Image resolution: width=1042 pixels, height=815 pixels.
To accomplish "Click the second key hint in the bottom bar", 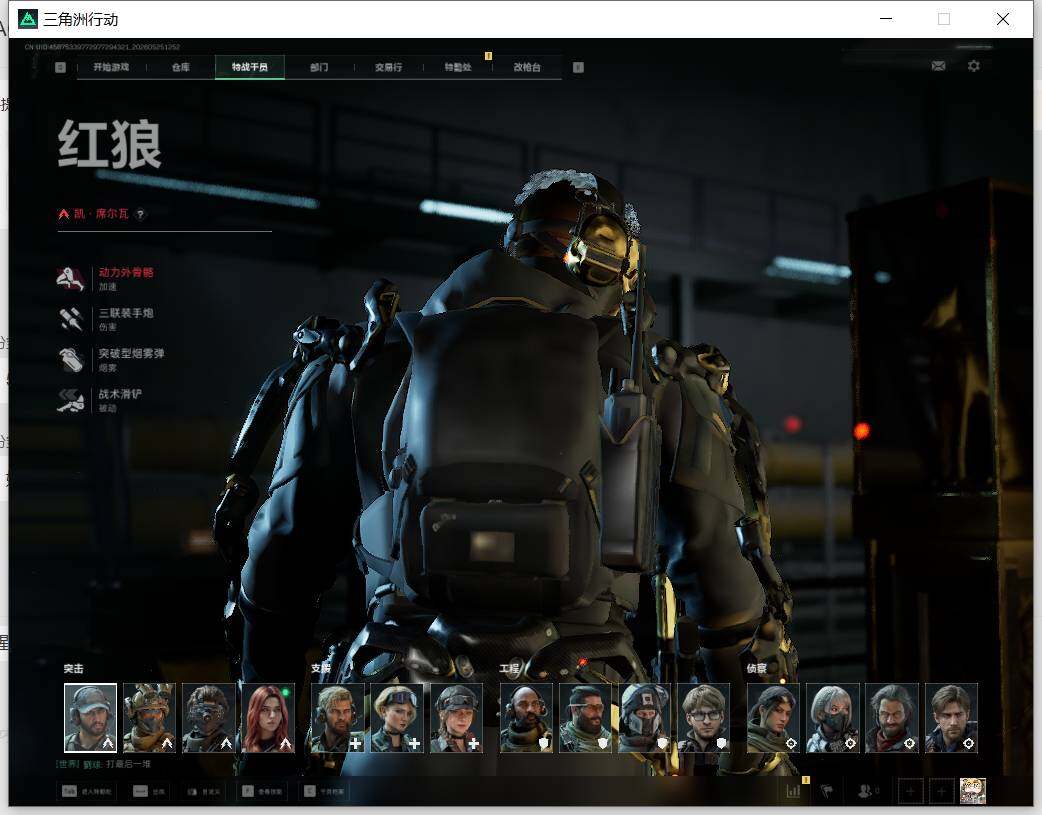I will coord(150,792).
